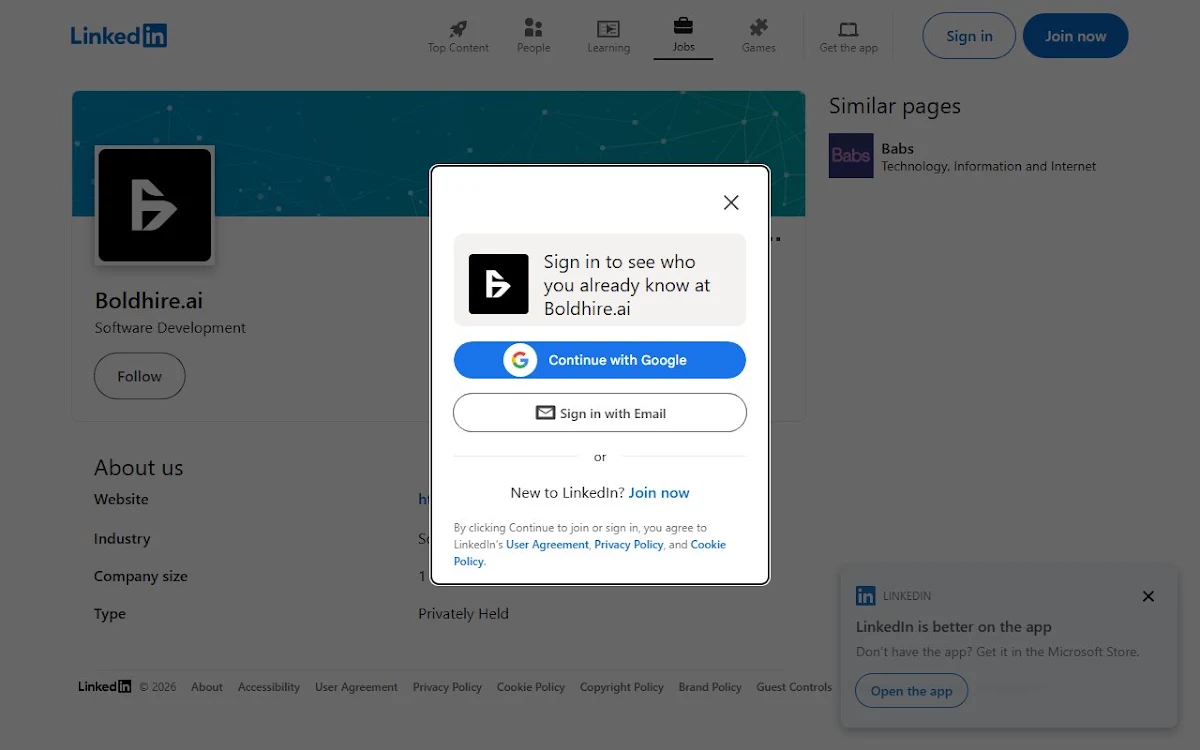Click the envelope icon in the email button

click(545, 413)
